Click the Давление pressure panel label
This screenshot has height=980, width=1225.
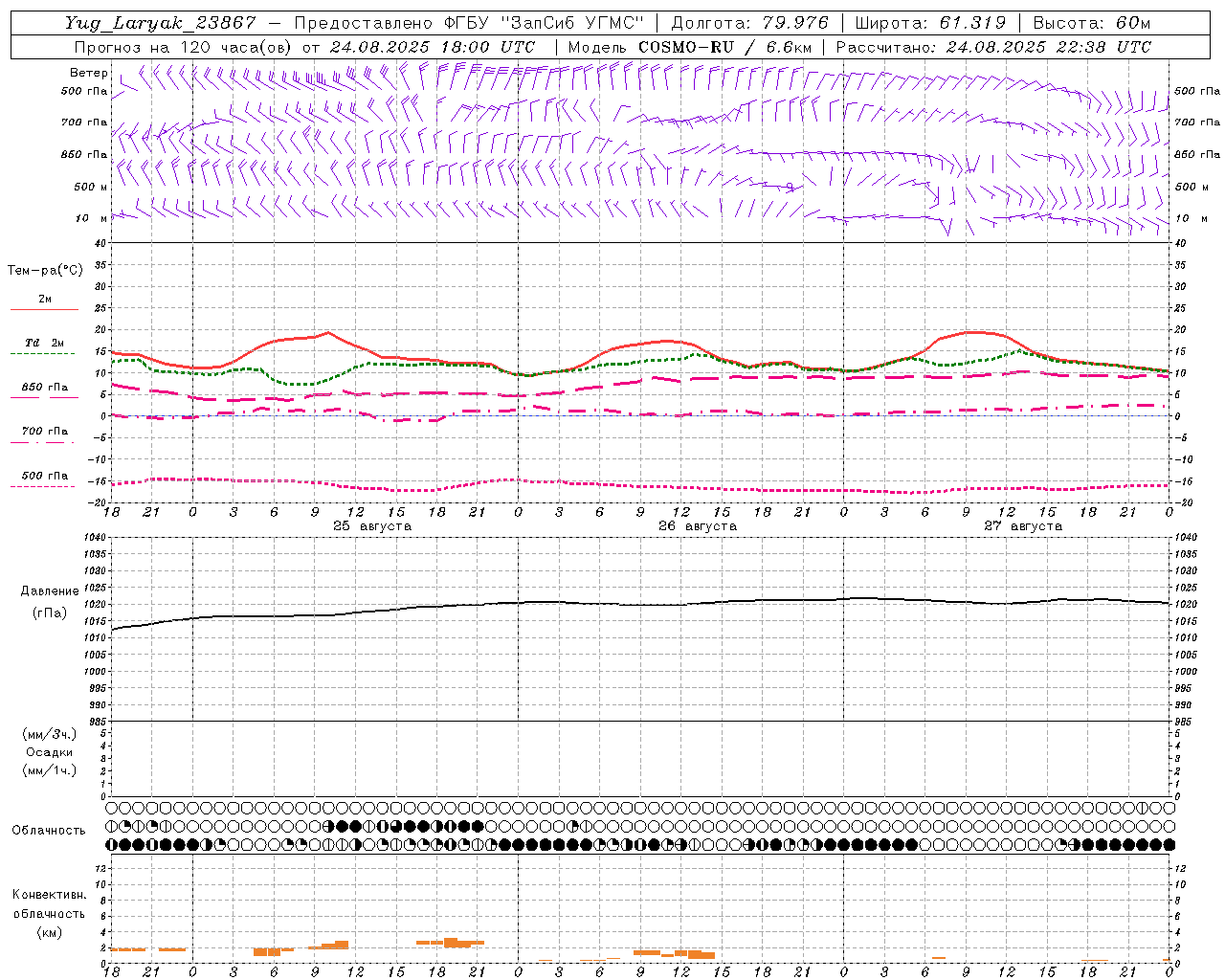[50, 591]
